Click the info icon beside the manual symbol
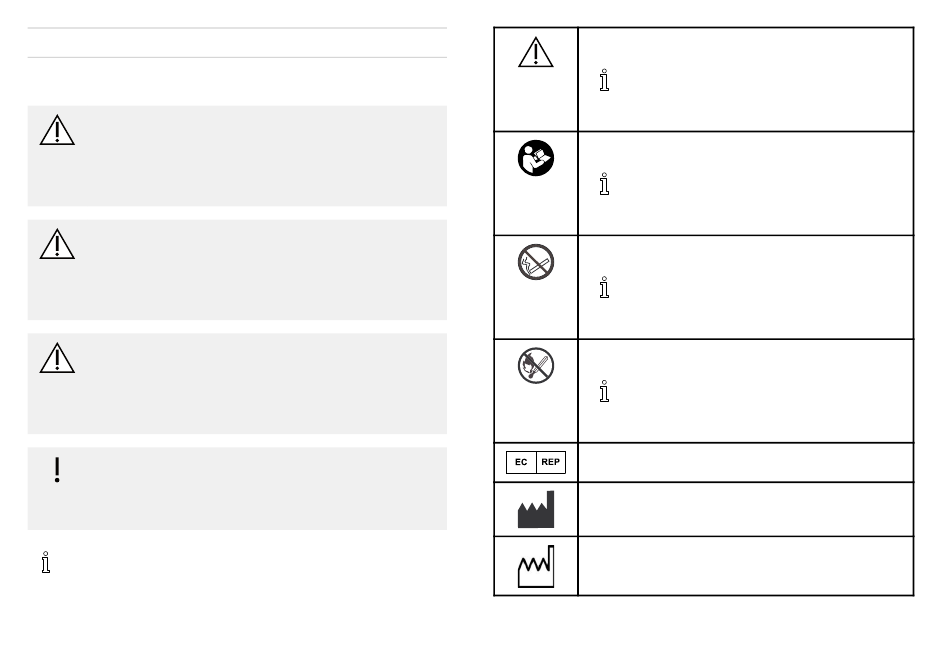Screen dimensions: 950x657 604,184
